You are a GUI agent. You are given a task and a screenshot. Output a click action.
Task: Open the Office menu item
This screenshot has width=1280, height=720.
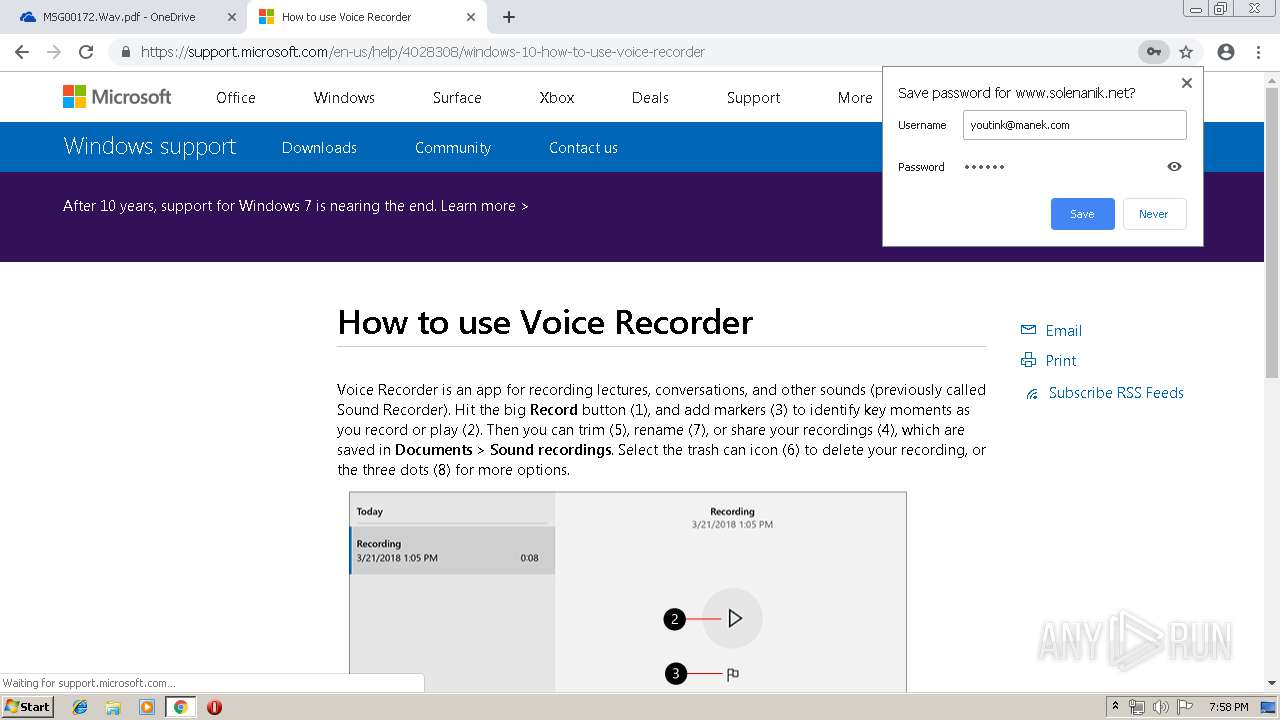236,97
